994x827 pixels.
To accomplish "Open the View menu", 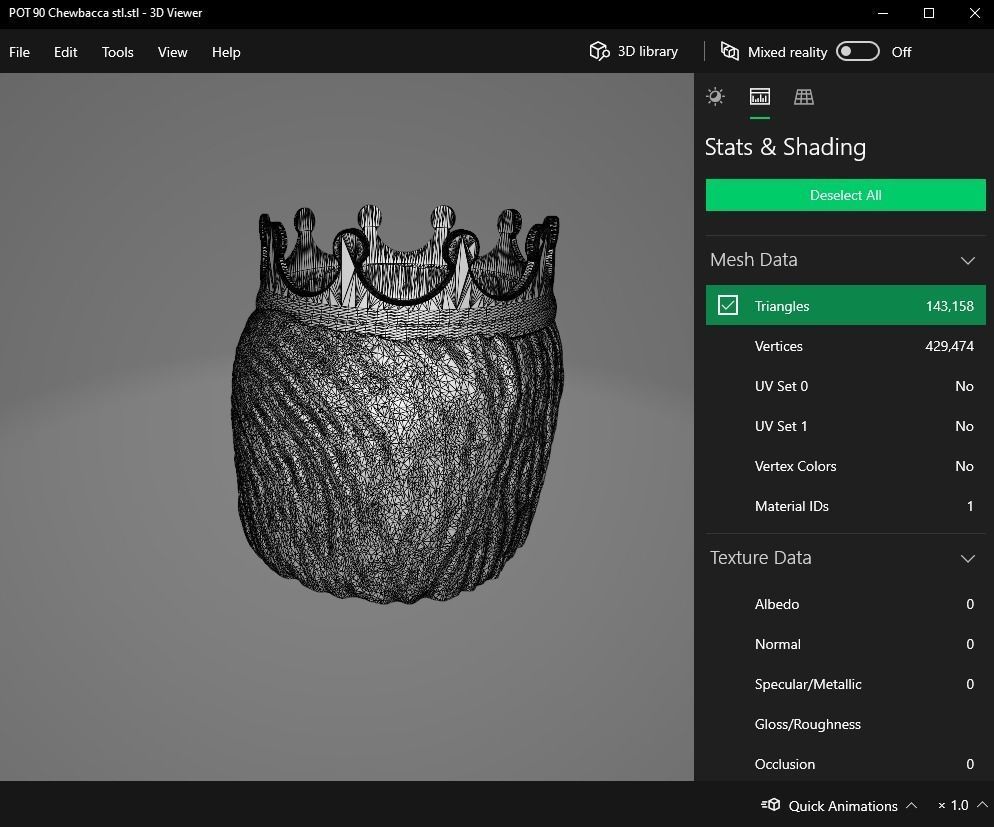I will [x=172, y=52].
